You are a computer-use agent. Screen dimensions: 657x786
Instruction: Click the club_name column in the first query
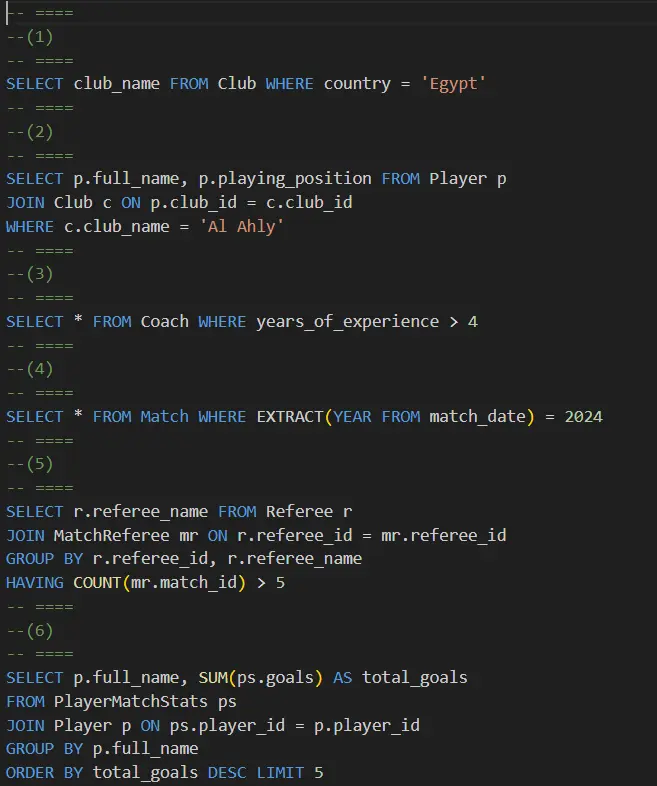tap(117, 84)
